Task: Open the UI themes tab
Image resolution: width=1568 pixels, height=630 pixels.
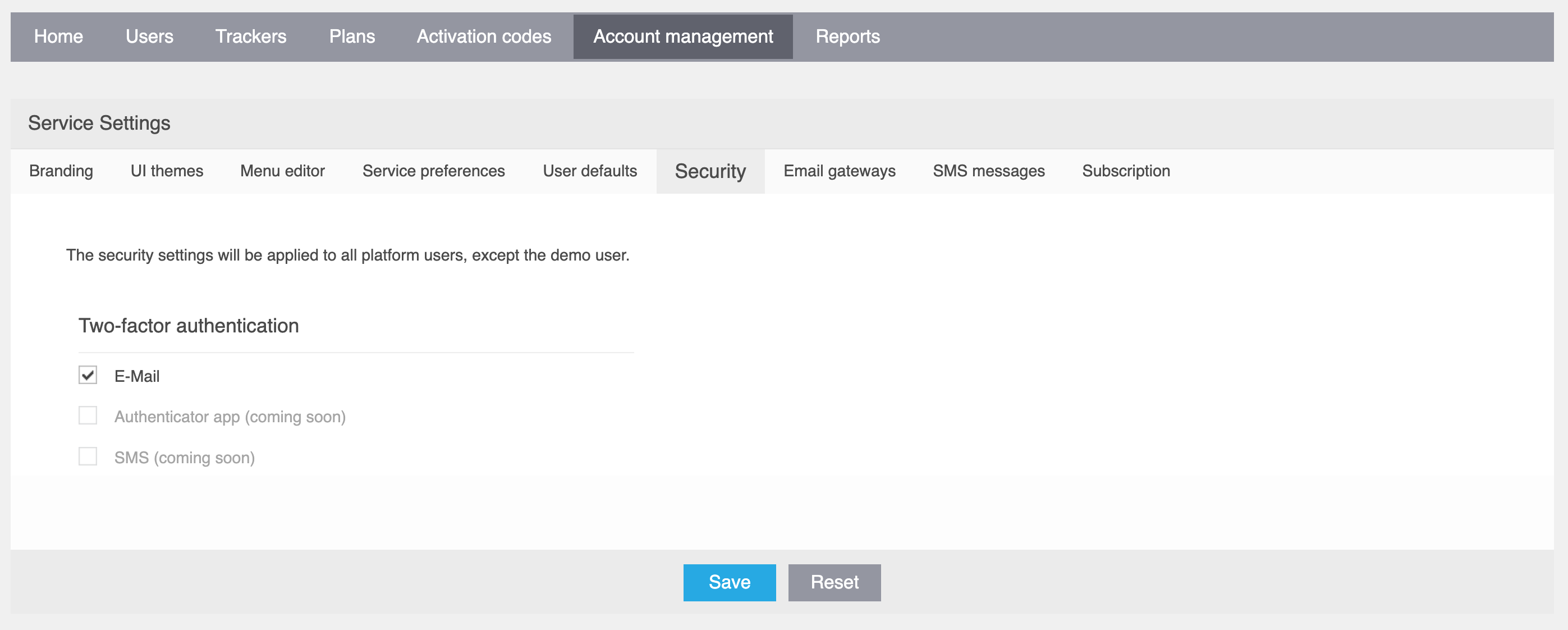Action: click(x=167, y=171)
